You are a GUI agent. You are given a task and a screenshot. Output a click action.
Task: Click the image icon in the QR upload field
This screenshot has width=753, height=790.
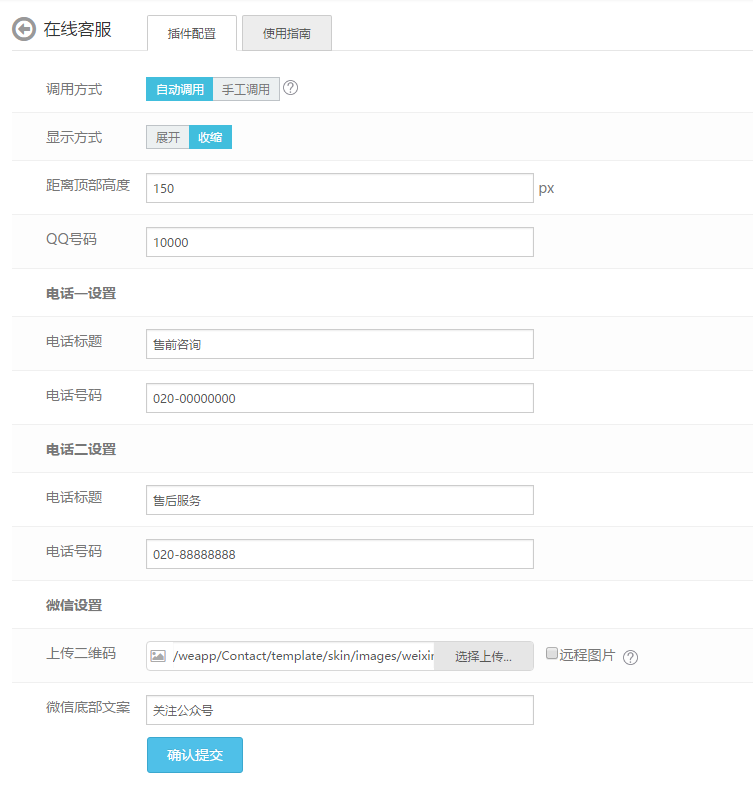(x=158, y=656)
